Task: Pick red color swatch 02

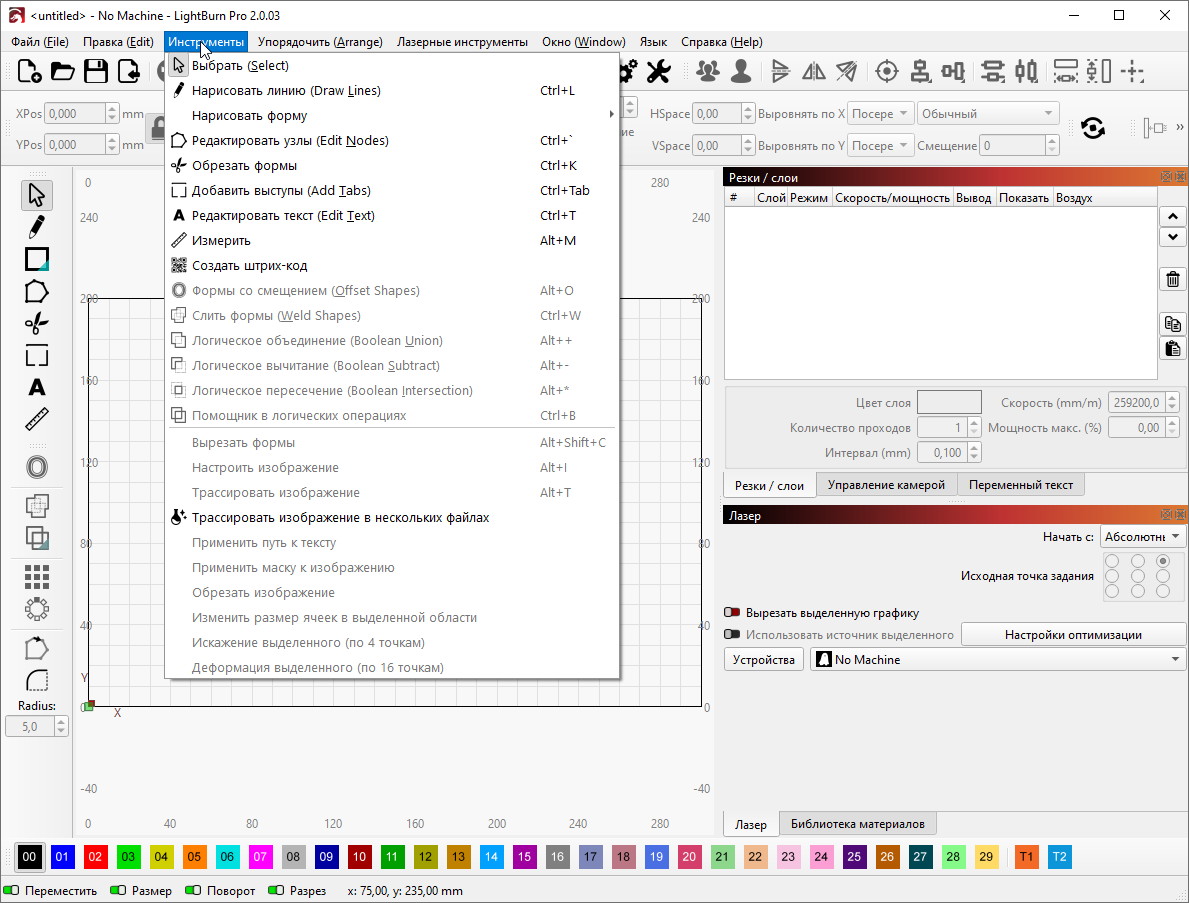Action: [95, 857]
